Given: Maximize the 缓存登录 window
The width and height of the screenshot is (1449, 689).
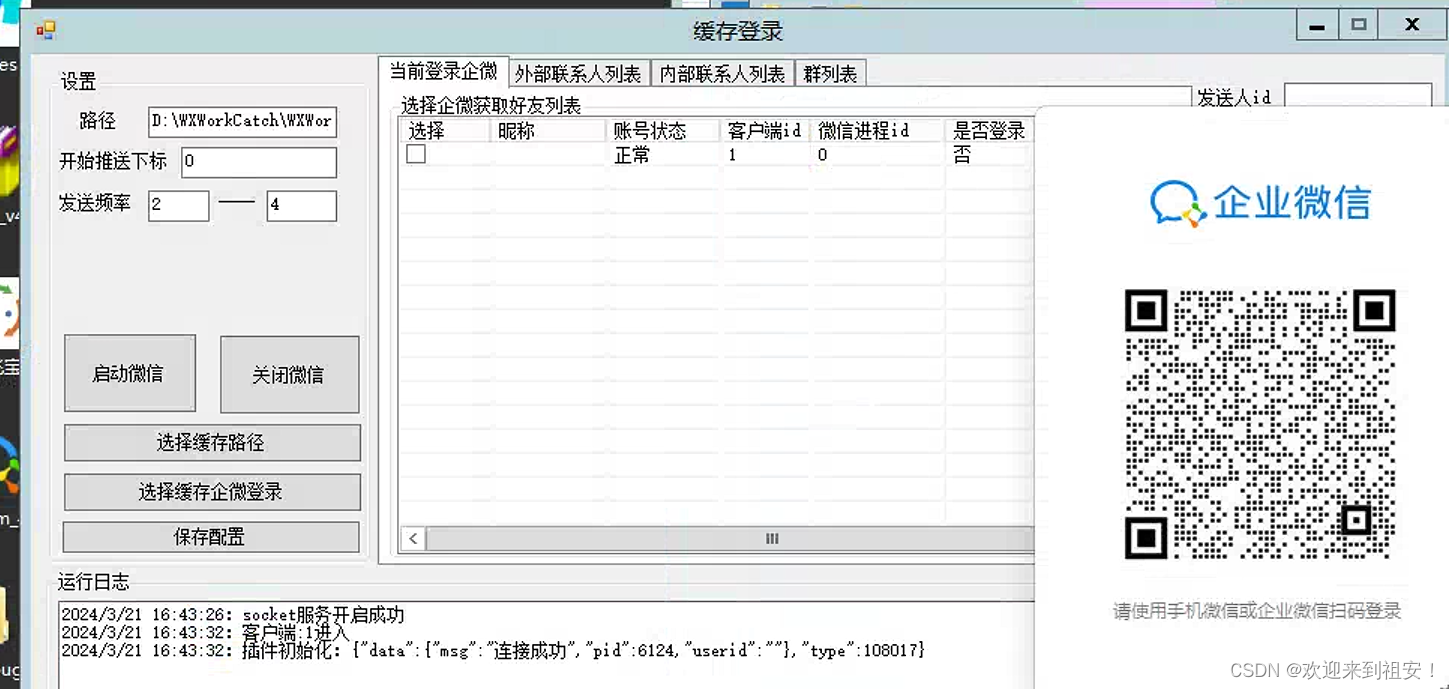Looking at the screenshot, I should pos(1359,26).
